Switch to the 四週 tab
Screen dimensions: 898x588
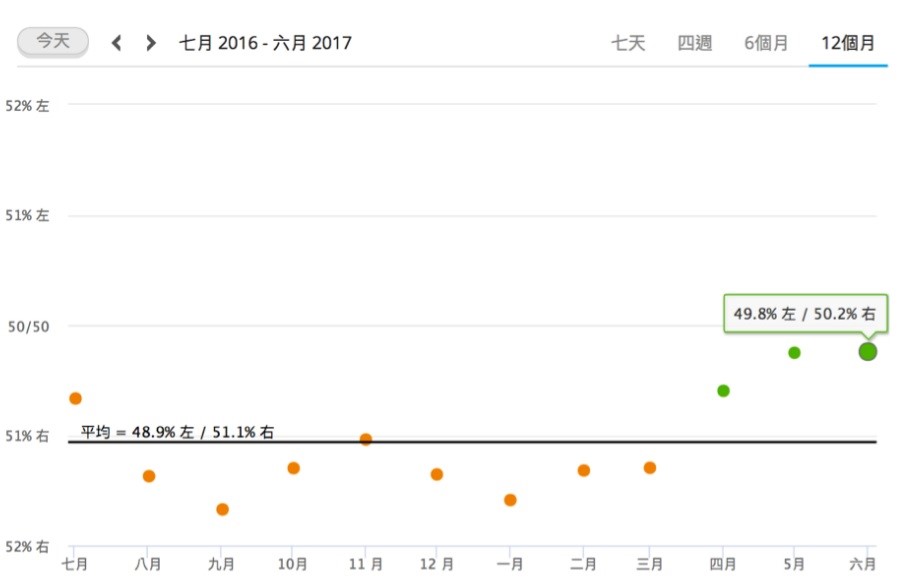pos(694,43)
